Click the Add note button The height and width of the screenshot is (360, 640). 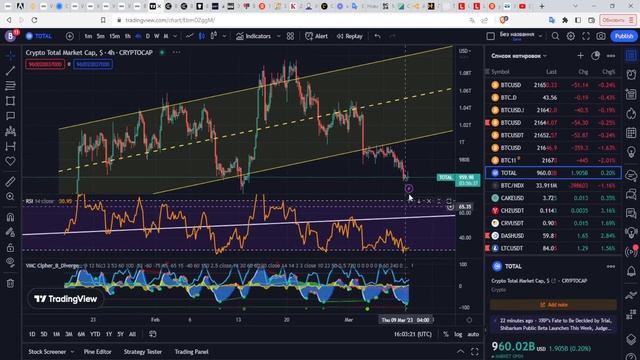(x=553, y=305)
